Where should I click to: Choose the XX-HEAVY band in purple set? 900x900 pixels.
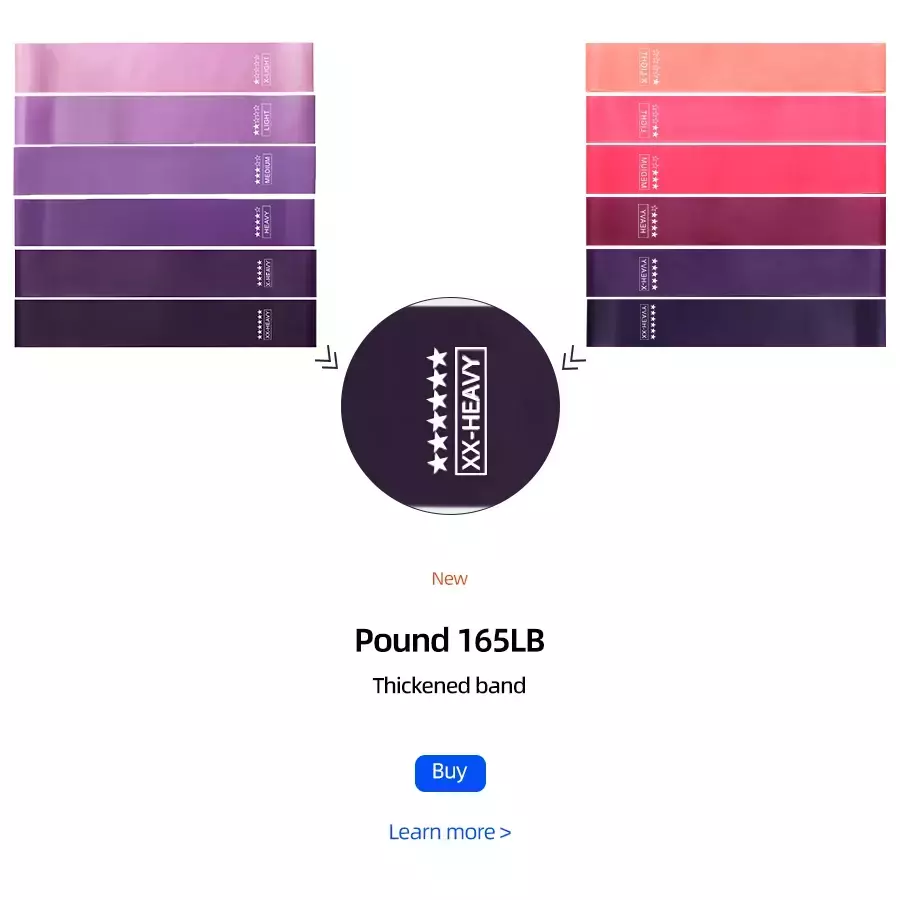pyautogui.click(x=165, y=323)
